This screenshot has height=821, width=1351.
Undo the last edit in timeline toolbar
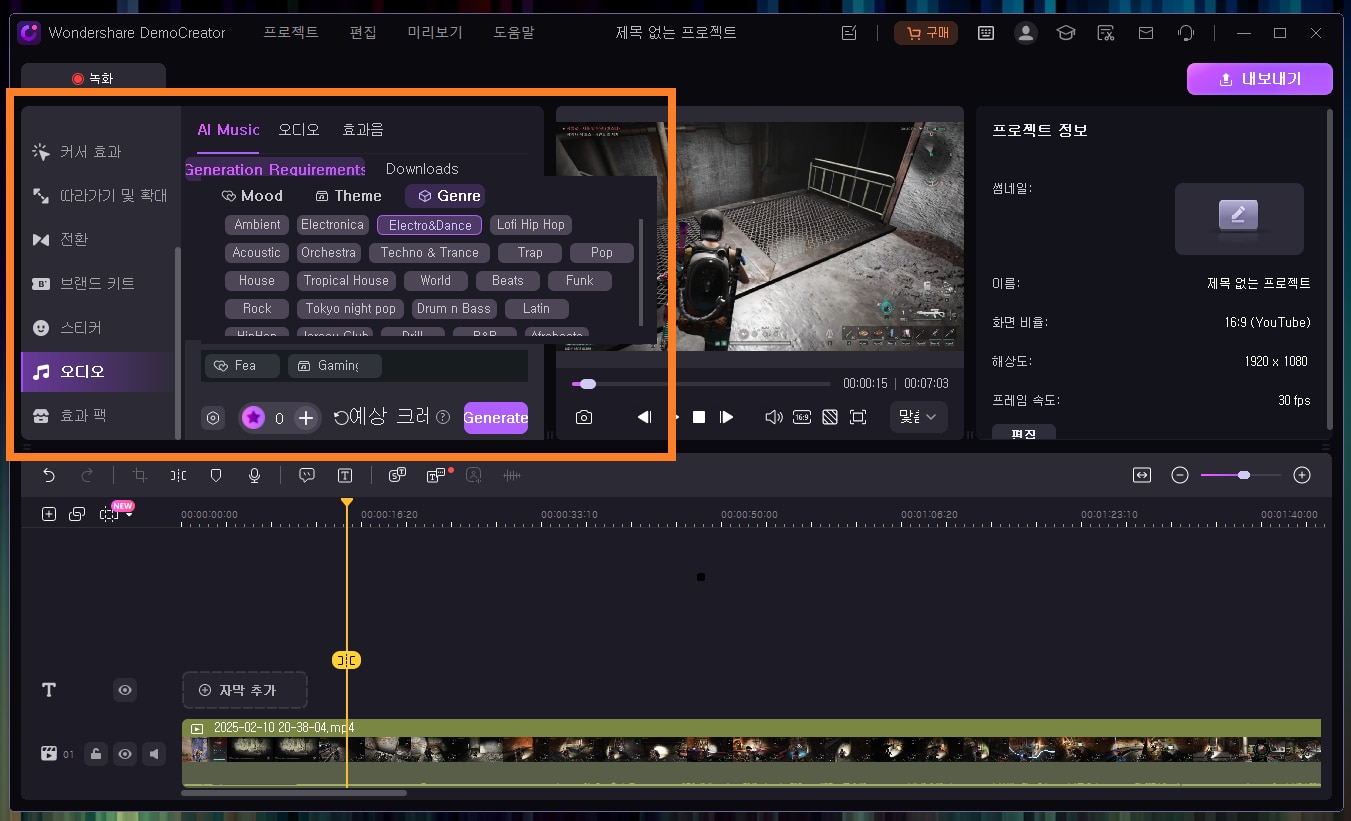49,476
